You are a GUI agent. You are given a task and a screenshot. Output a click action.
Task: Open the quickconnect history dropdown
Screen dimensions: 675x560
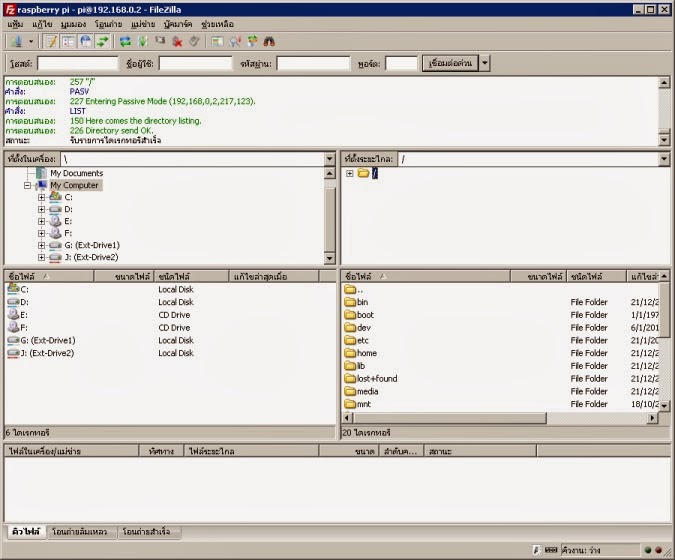[485, 63]
